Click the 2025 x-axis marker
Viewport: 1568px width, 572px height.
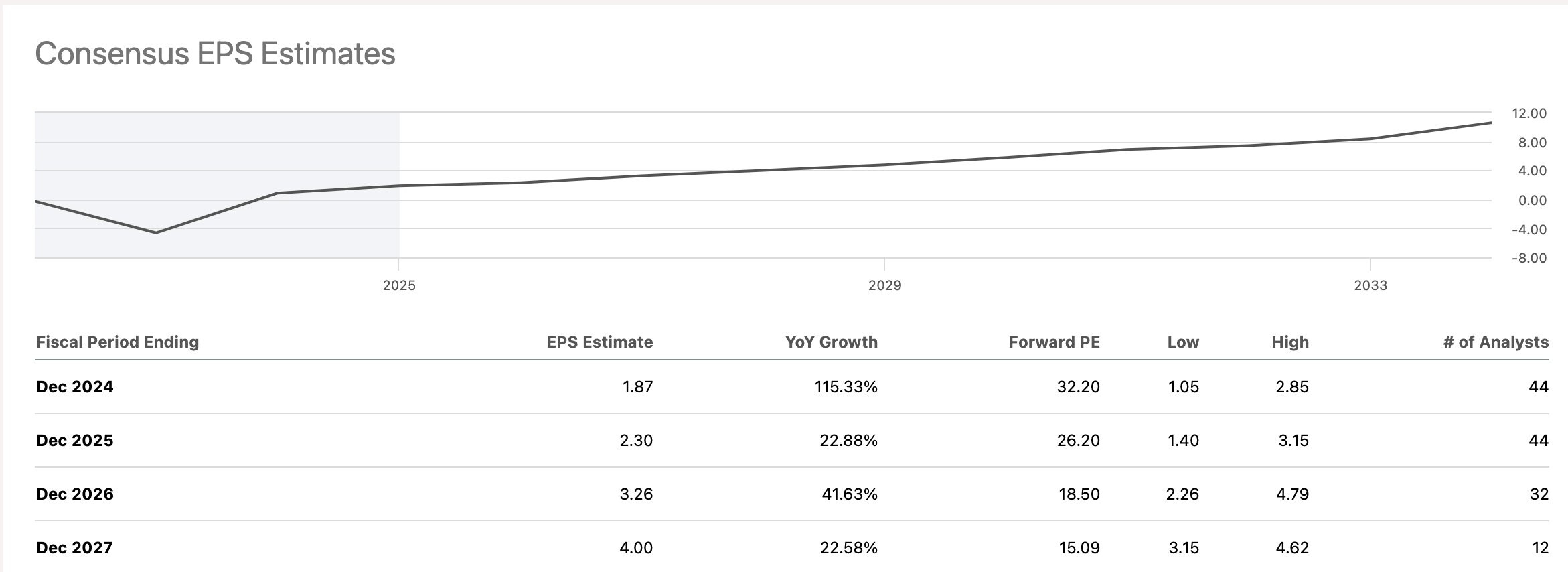[x=399, y=285]
